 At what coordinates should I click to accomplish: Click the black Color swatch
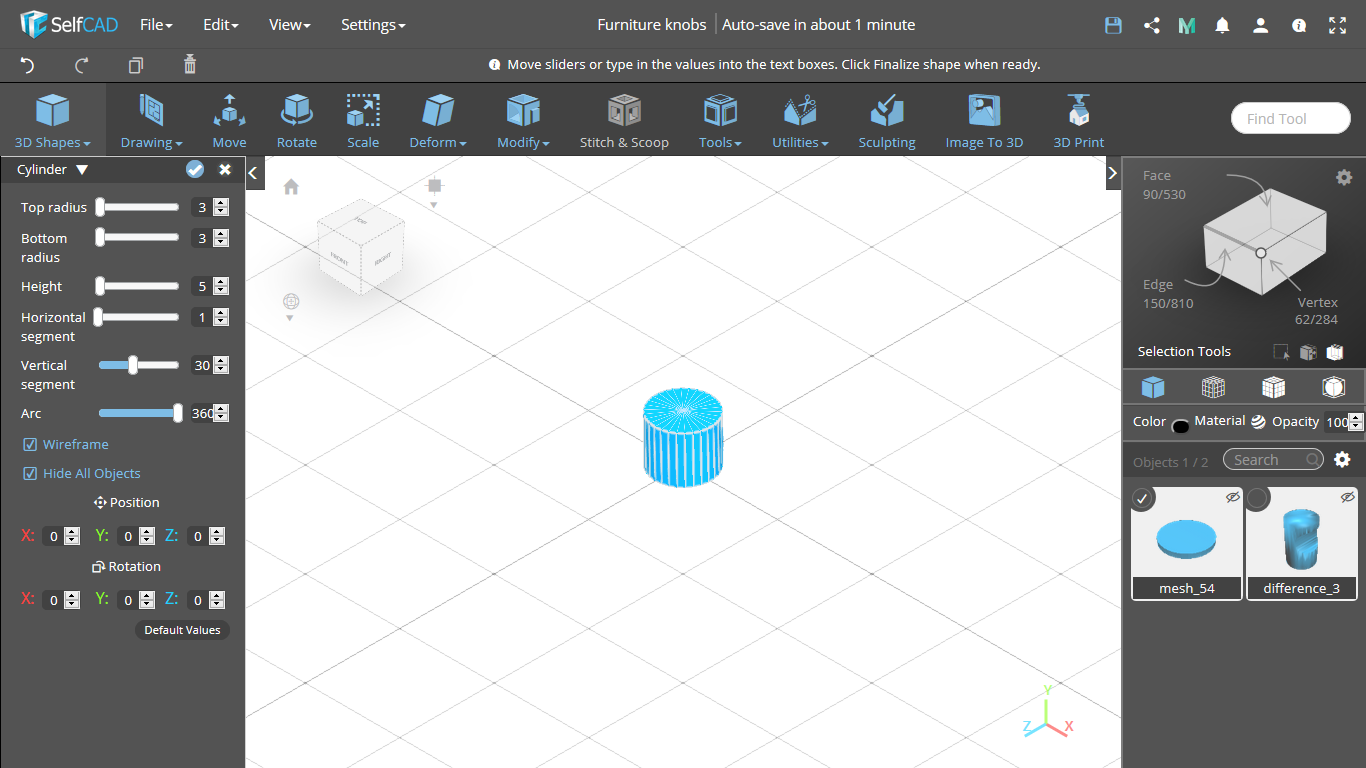pyautogui.click(x=1180, y=426)
